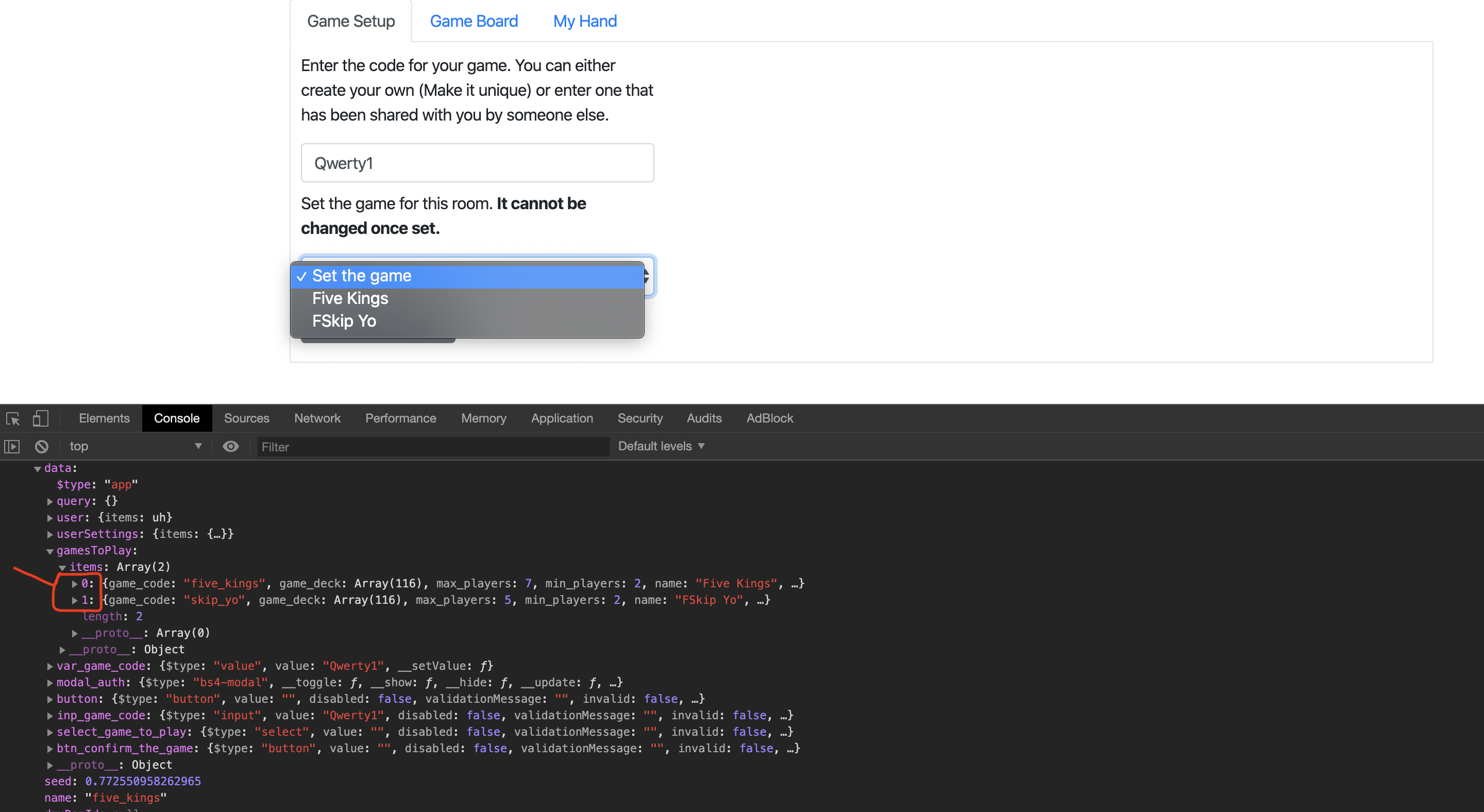Choose the 'Set the game' option
This screenshot has width=1484, height=812.
[x=467, y=277]
